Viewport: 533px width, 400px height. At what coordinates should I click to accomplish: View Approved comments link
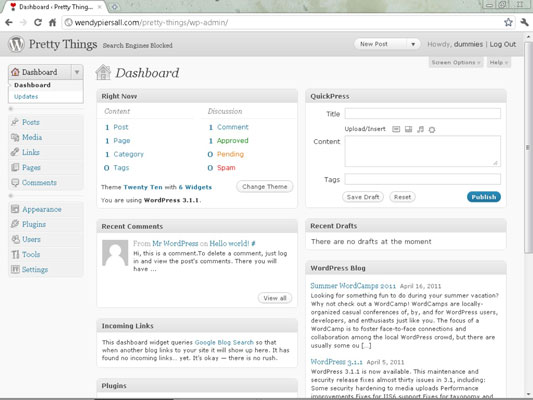(233, 141)
